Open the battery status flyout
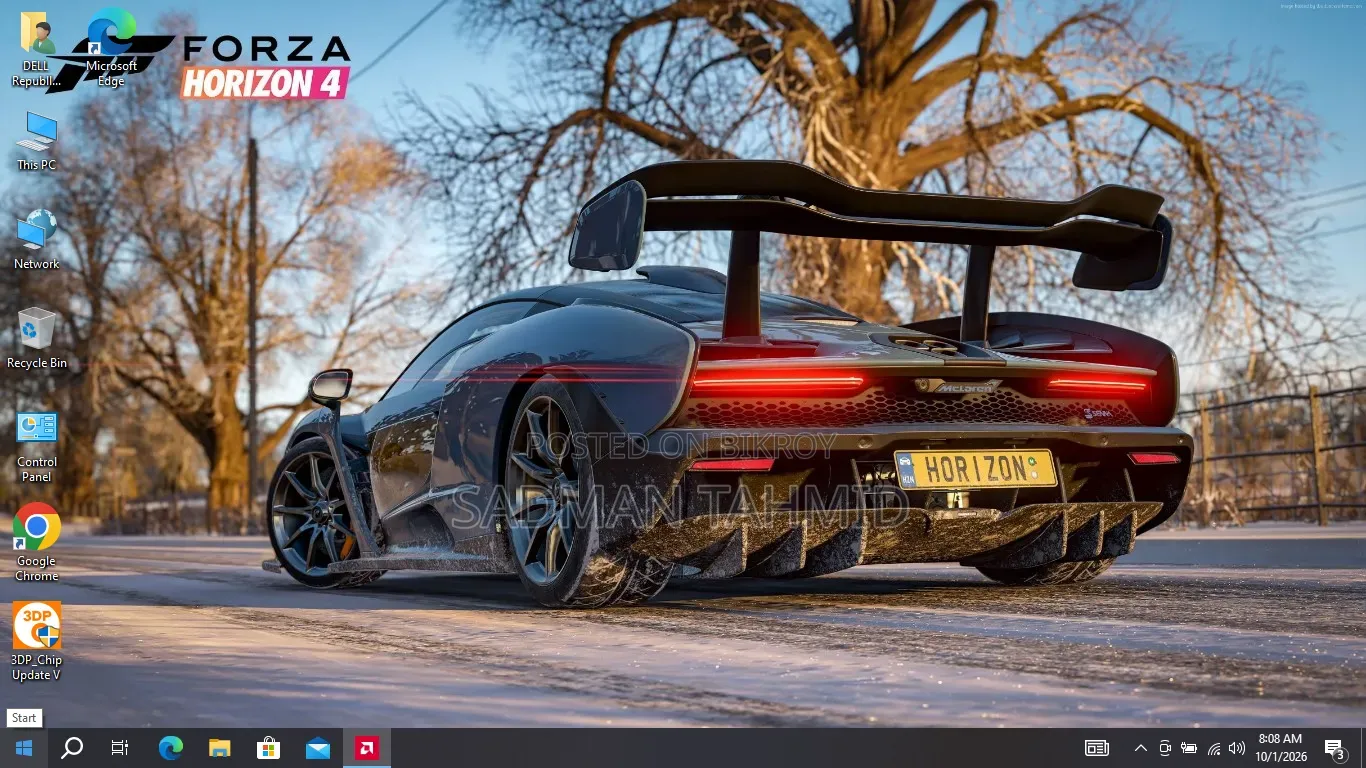 1189,748
